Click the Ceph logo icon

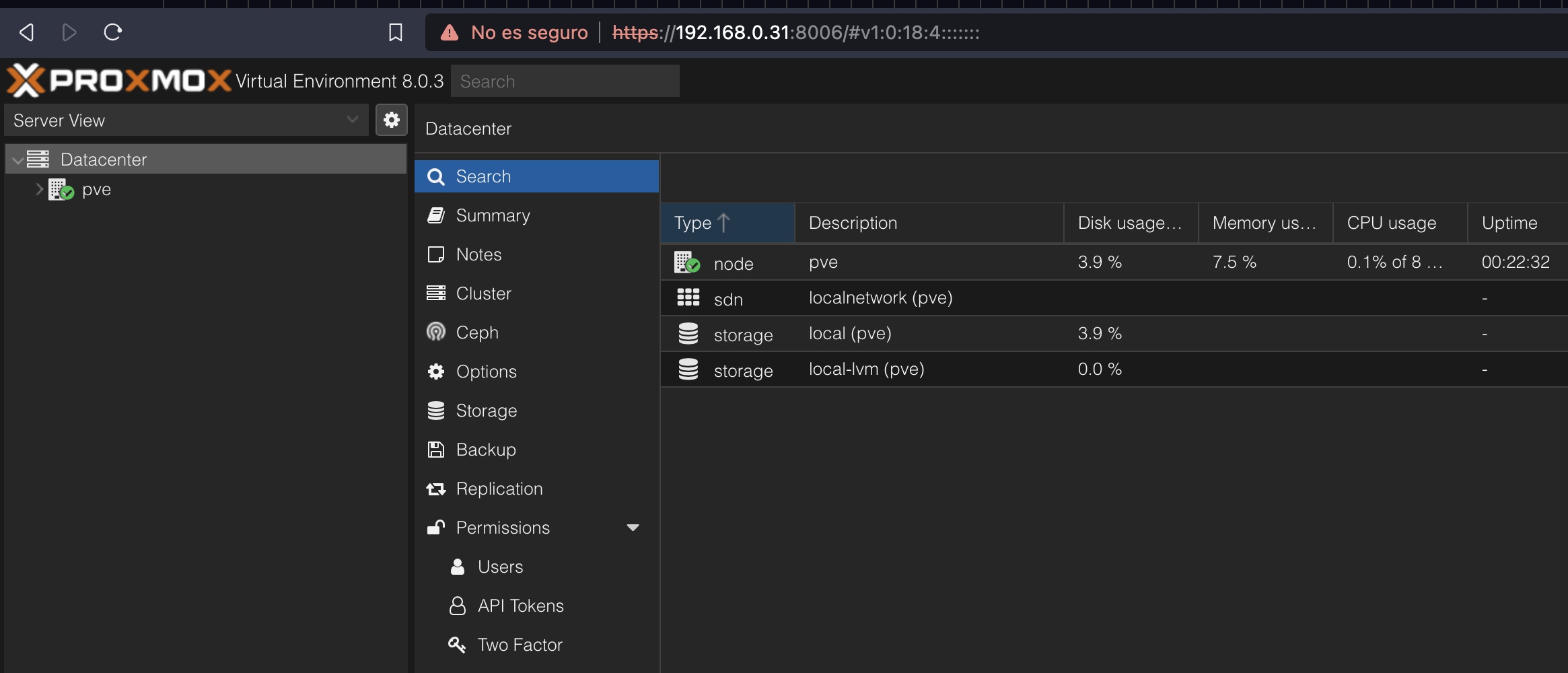pyautogui.click(x=436, y=332)
